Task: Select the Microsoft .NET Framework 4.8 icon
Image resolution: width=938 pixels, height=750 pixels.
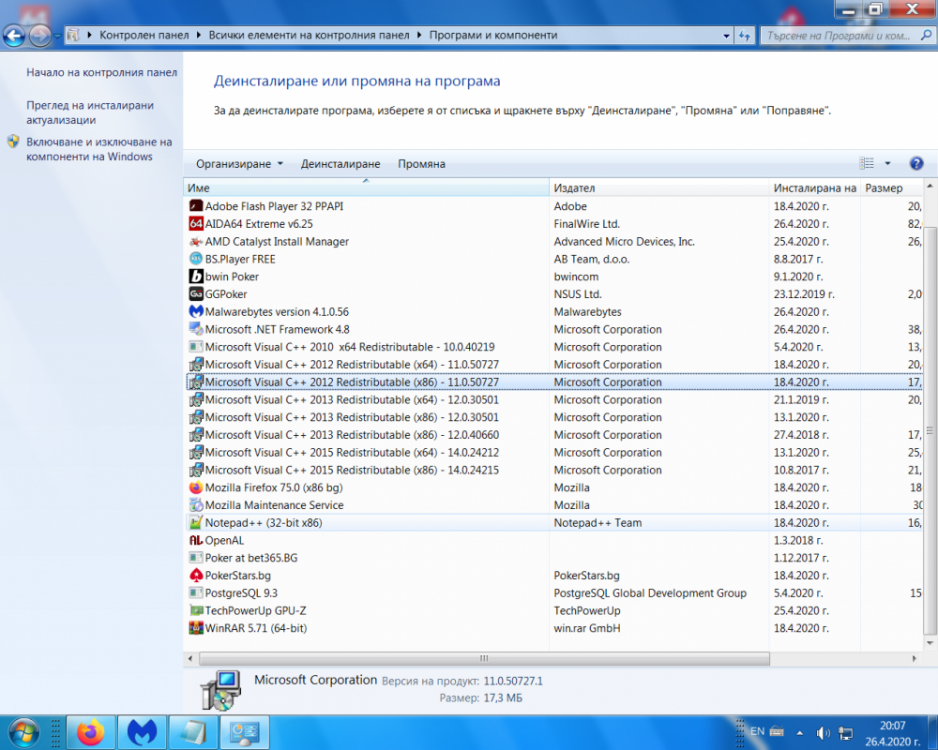Action: click(196, 329)
